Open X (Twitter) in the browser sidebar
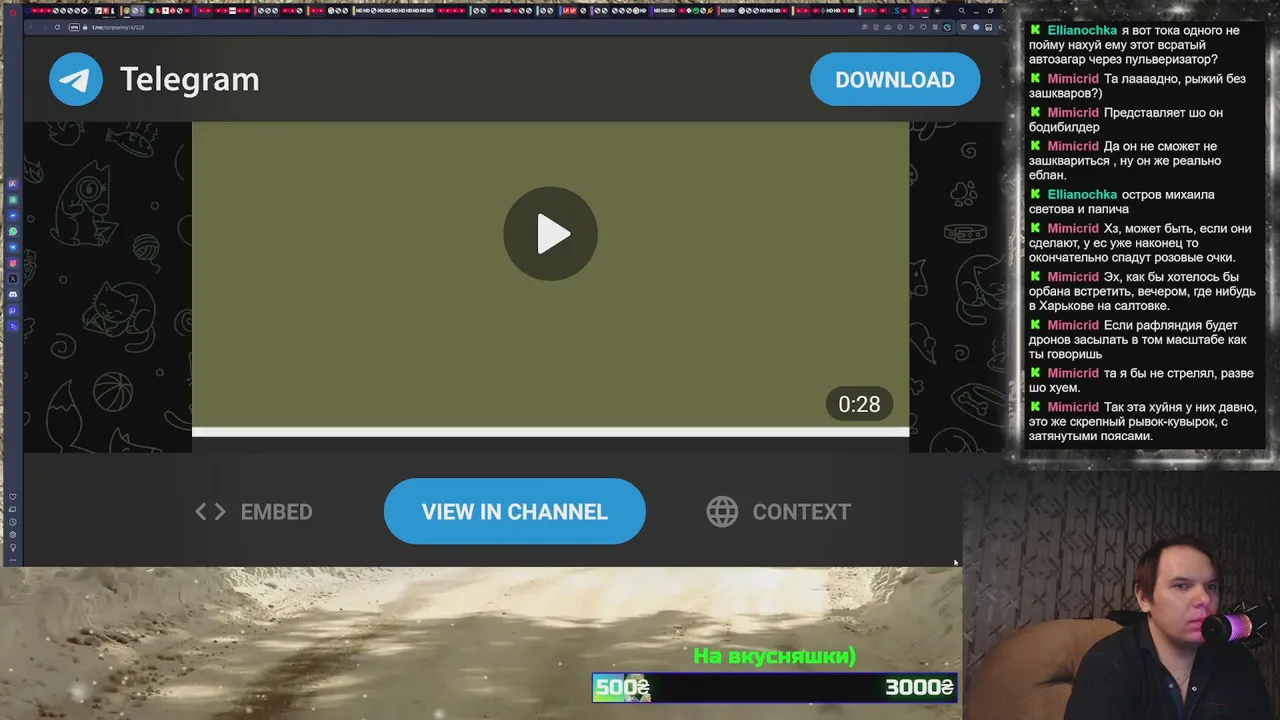1280x720 pixels. pyautogui.click(x=13, y=279)
